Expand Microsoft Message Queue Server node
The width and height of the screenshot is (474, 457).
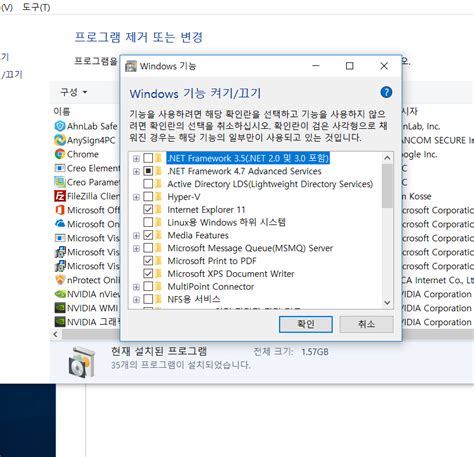(136, 248)
